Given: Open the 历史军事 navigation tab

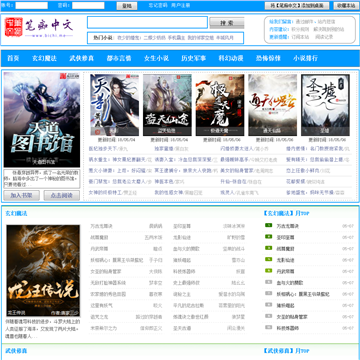Looking at the screenshot, I should point(194,58).
